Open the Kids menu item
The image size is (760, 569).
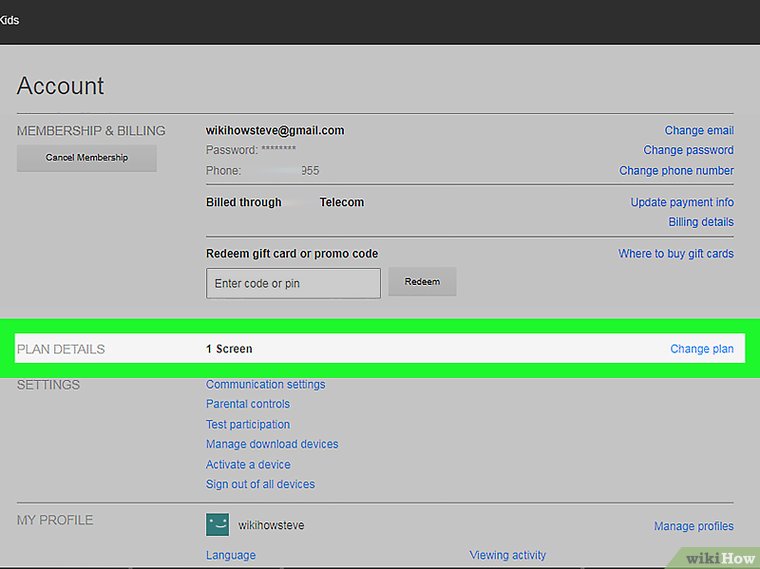pos(9,20)
